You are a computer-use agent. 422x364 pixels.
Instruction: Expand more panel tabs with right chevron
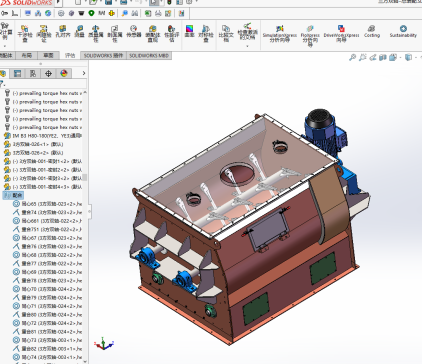84,73
